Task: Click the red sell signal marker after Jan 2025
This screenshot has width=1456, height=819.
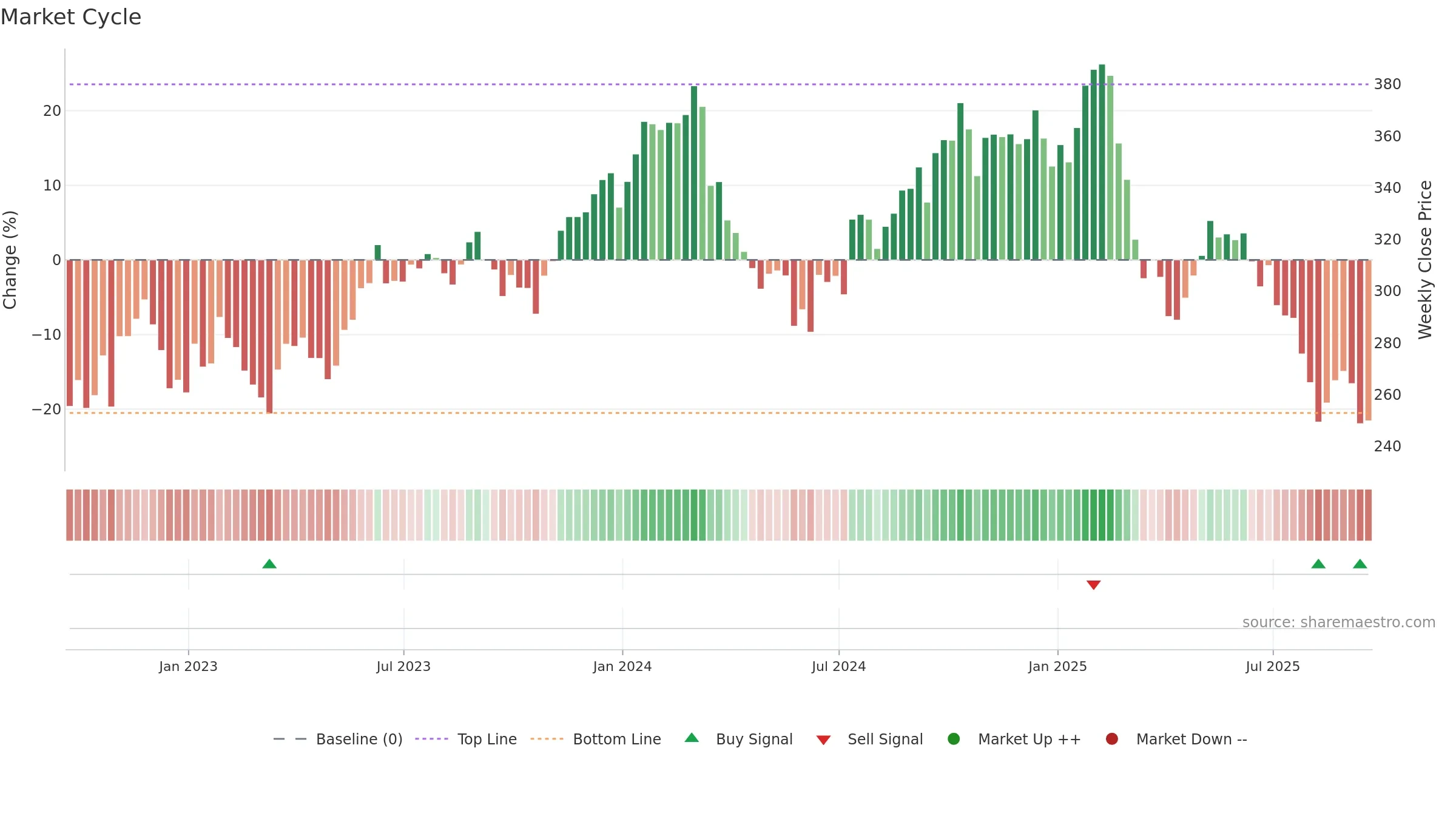Action: click(1094, 585)
